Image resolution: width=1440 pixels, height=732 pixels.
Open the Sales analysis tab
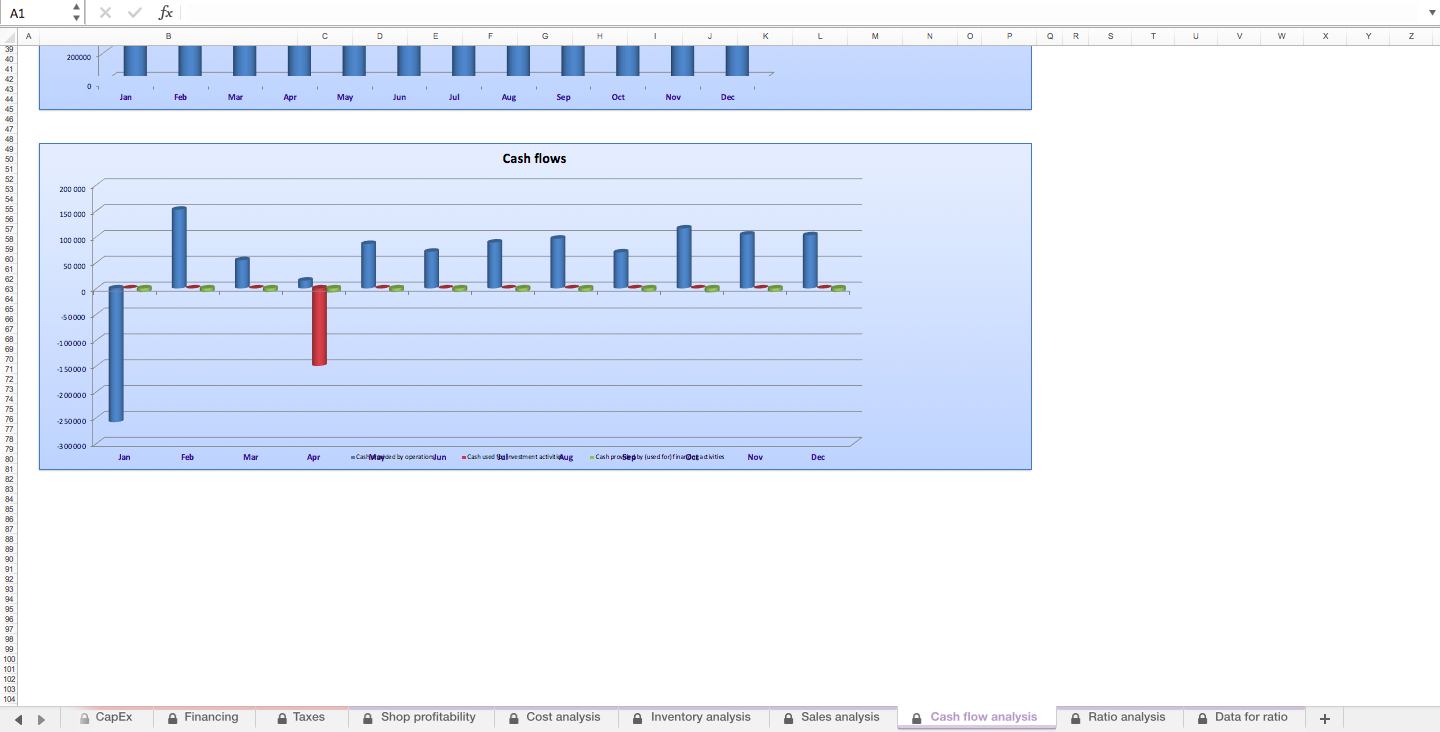pos(842,717)
